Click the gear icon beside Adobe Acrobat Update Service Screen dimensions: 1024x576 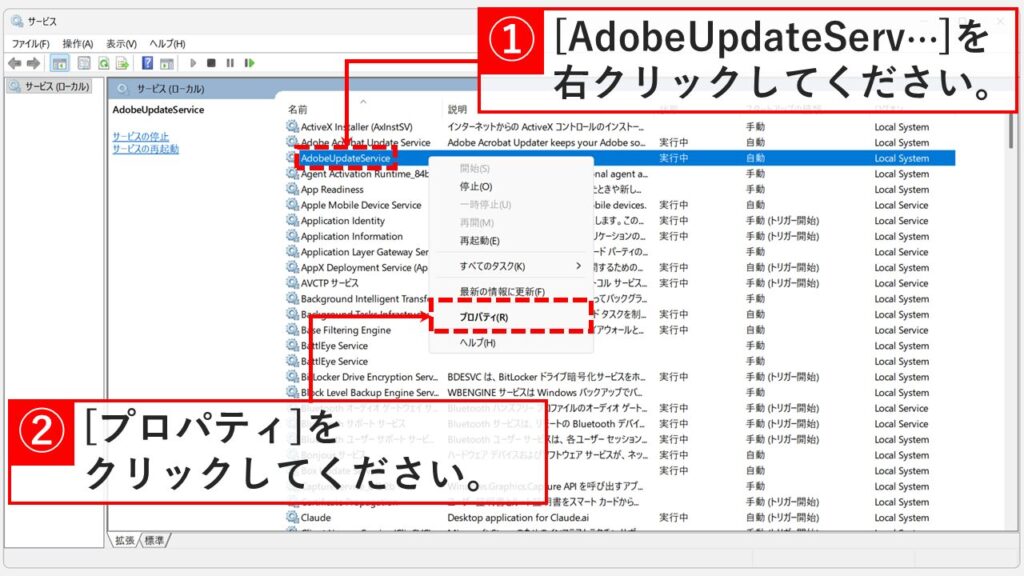293,142
